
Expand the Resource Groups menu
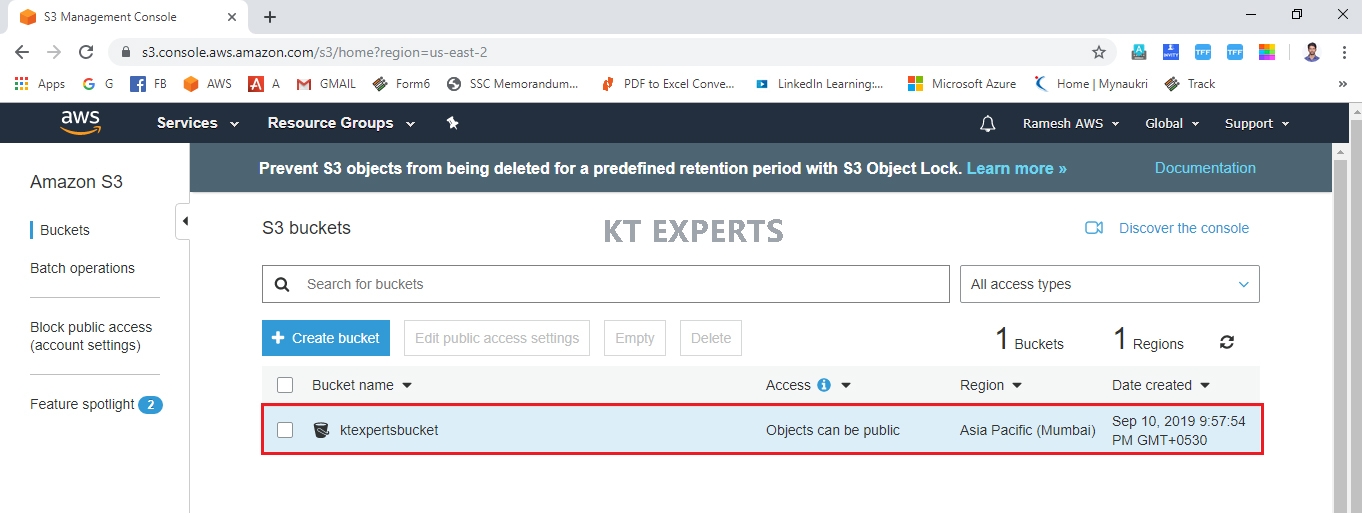click(x=342, y=123)
